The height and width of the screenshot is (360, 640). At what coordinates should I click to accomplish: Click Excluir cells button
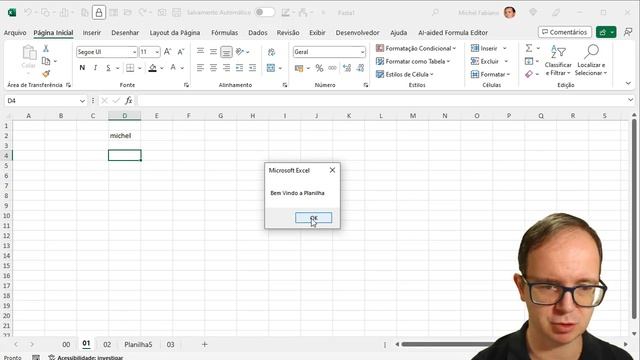(x=485, y=61)
